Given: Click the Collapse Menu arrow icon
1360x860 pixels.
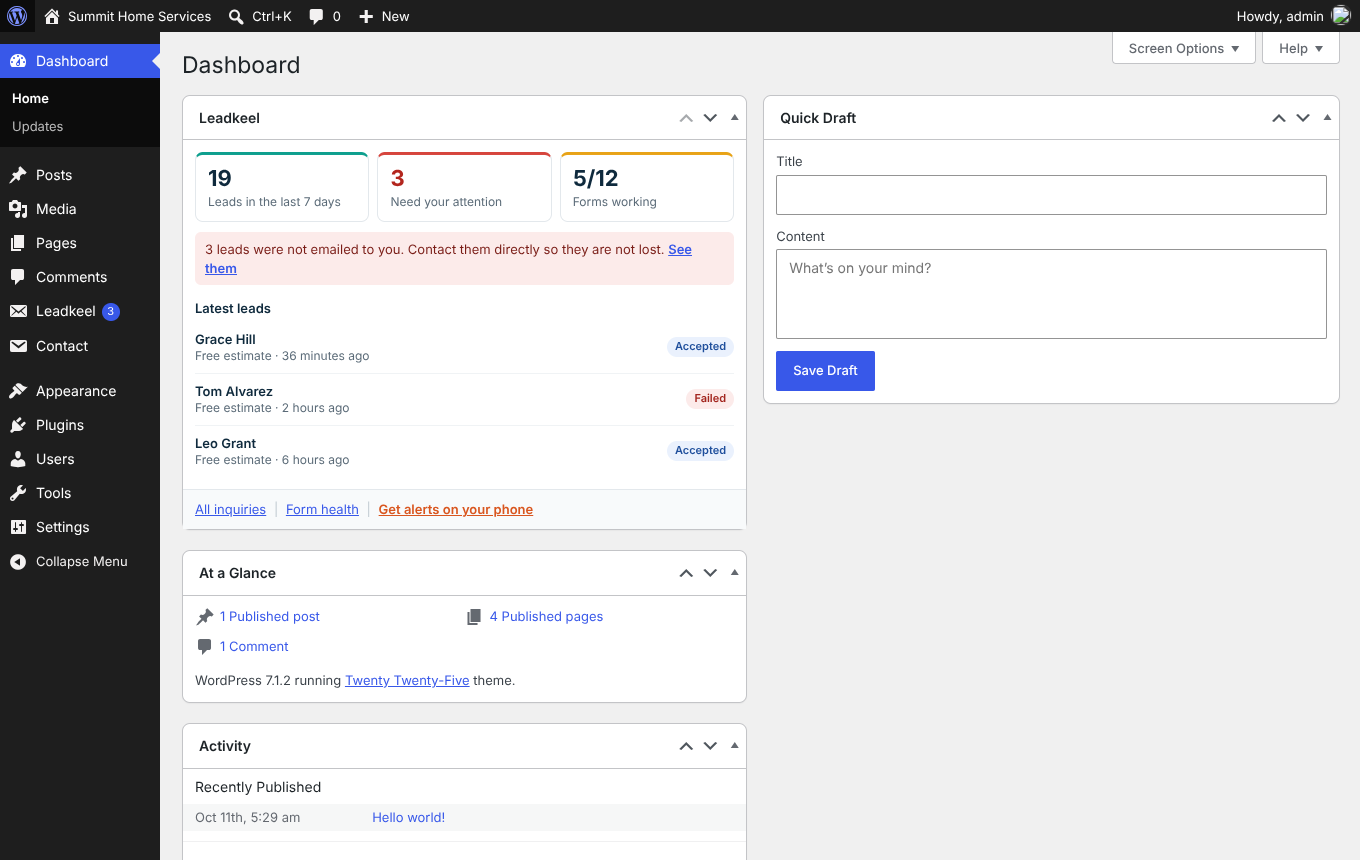Looking at the screenshot, I should pyautogui.click(x=18, y=562).
